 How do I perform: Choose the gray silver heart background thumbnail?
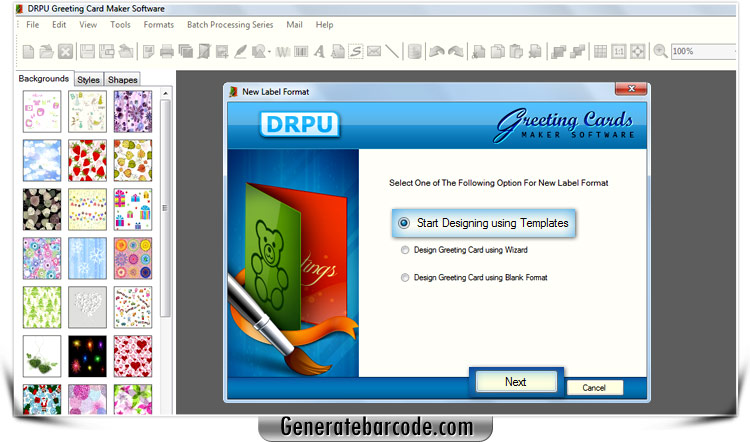pyautogui.click(x=87, y=307)
